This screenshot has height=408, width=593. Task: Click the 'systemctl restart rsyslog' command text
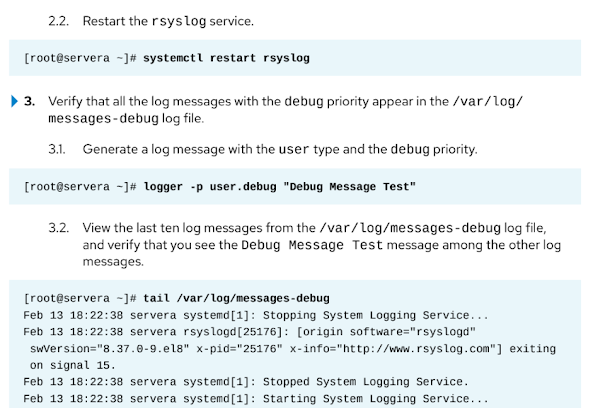[226, 58]
